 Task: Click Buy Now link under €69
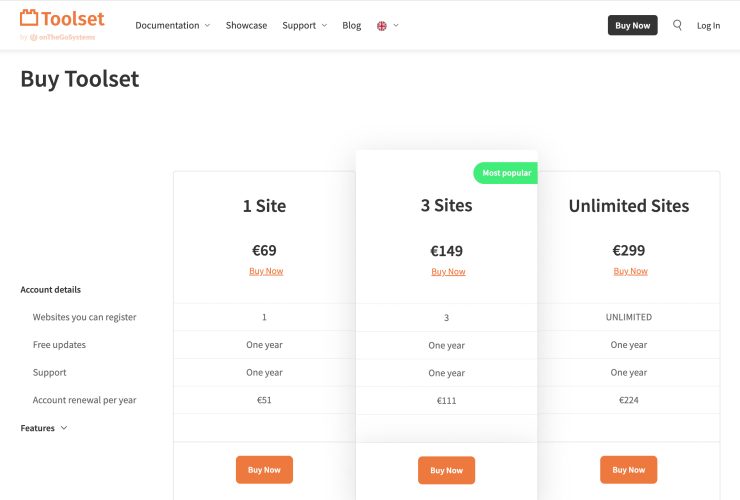click(x=266, y=271)
